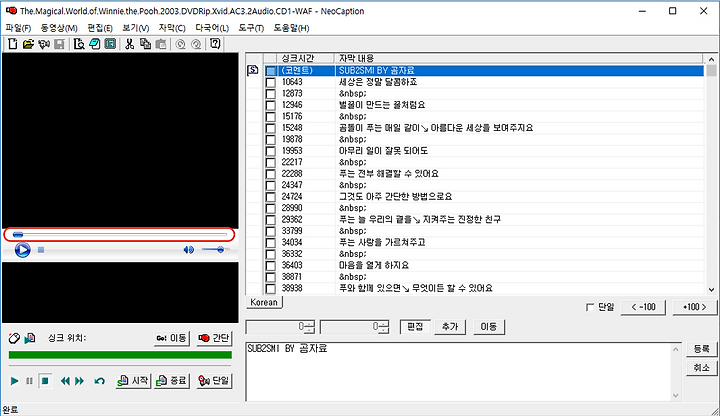Click the 이동 button beside 추가
Viewport: 720px width, 416px height.
click(x=489, y=326)
